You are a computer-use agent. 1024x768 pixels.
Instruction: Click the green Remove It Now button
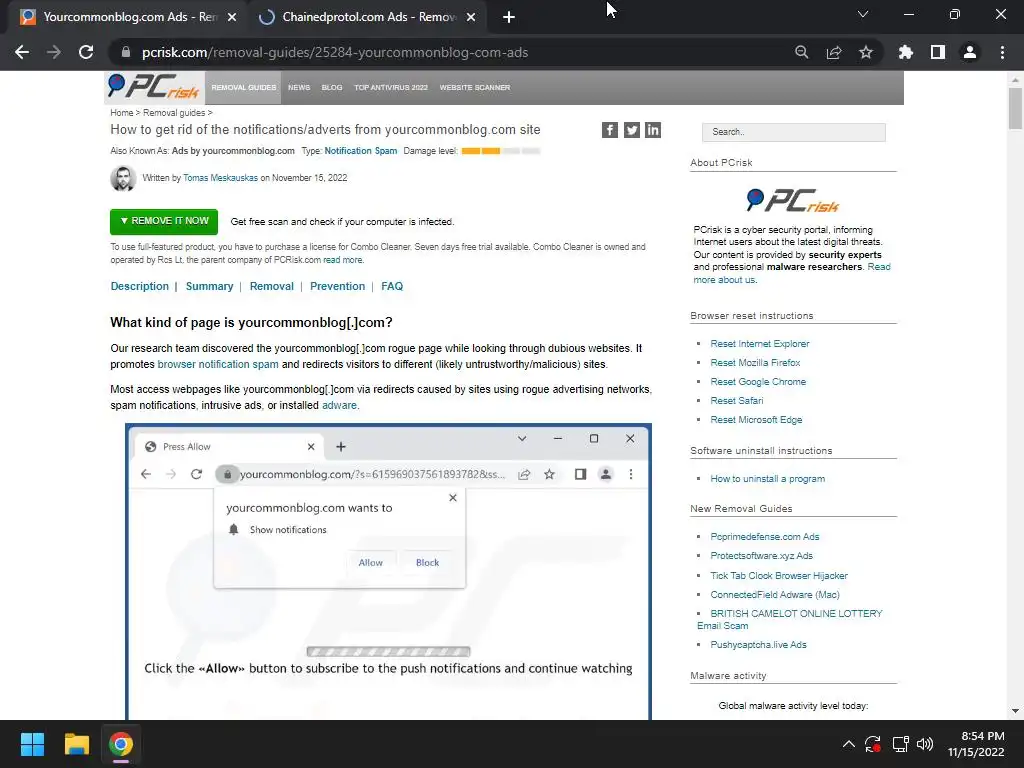(164, 221)
